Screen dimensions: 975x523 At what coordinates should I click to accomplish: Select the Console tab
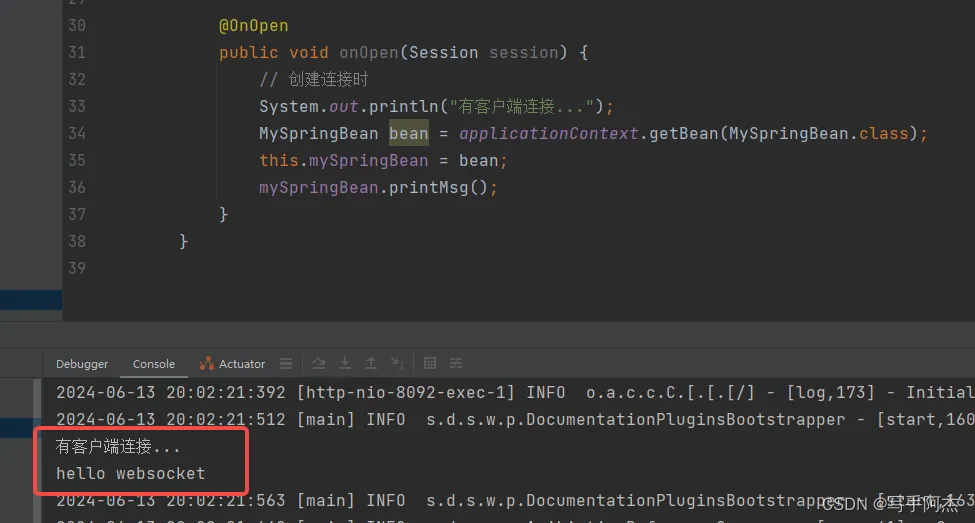[x=154, y=364]
